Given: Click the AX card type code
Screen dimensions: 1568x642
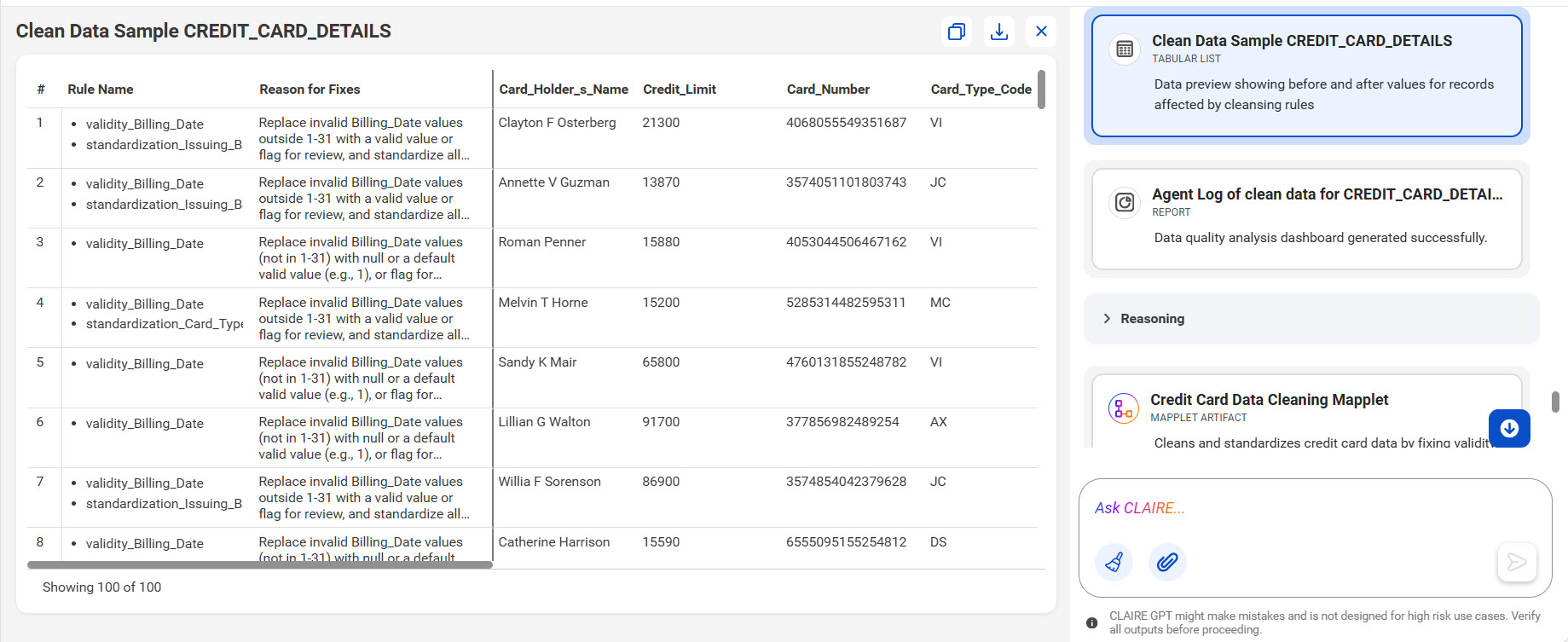Looking at the screenshot, I should [x=938, y=422].
